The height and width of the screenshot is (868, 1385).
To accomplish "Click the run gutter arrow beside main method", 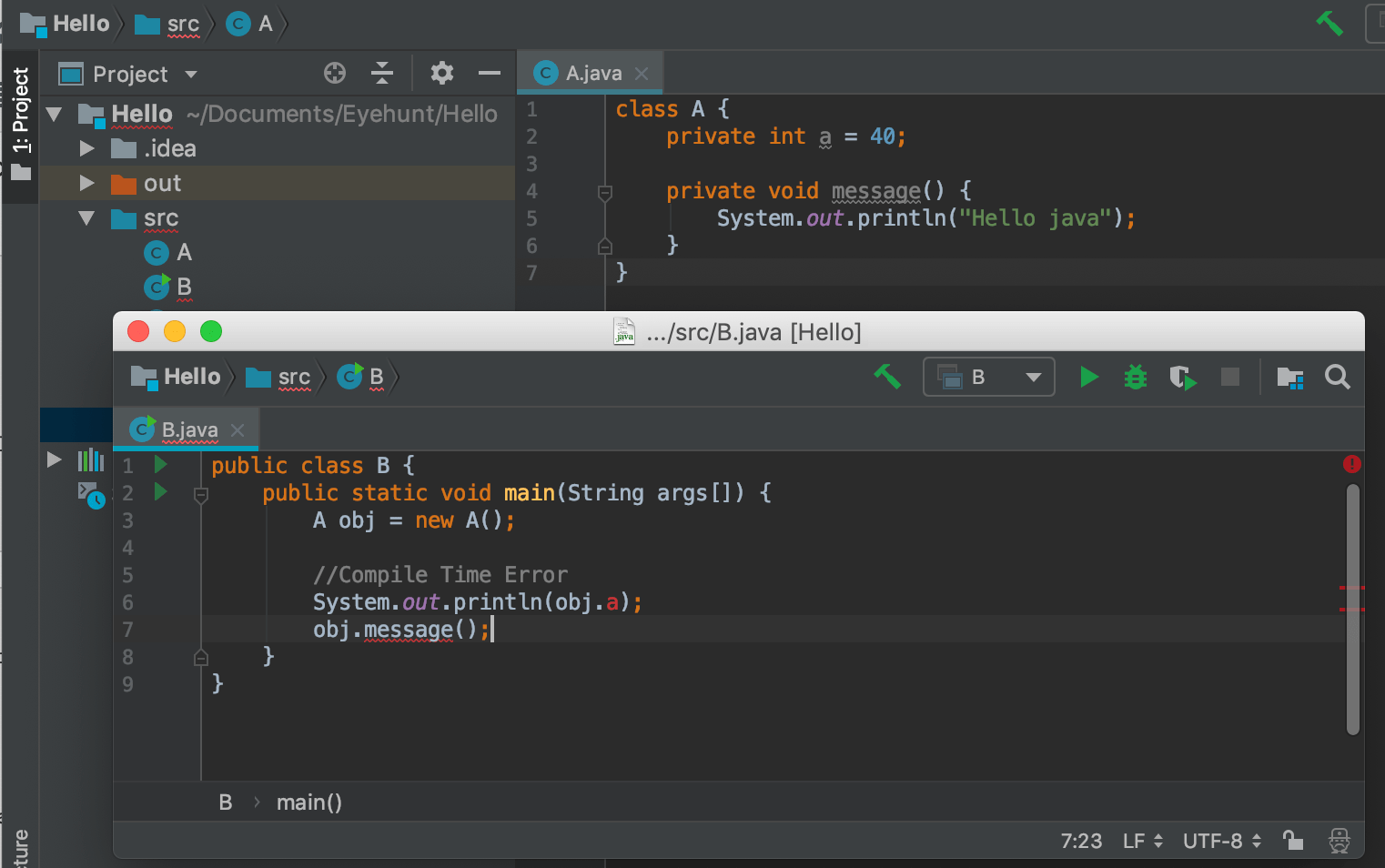I will click(160, 492).
